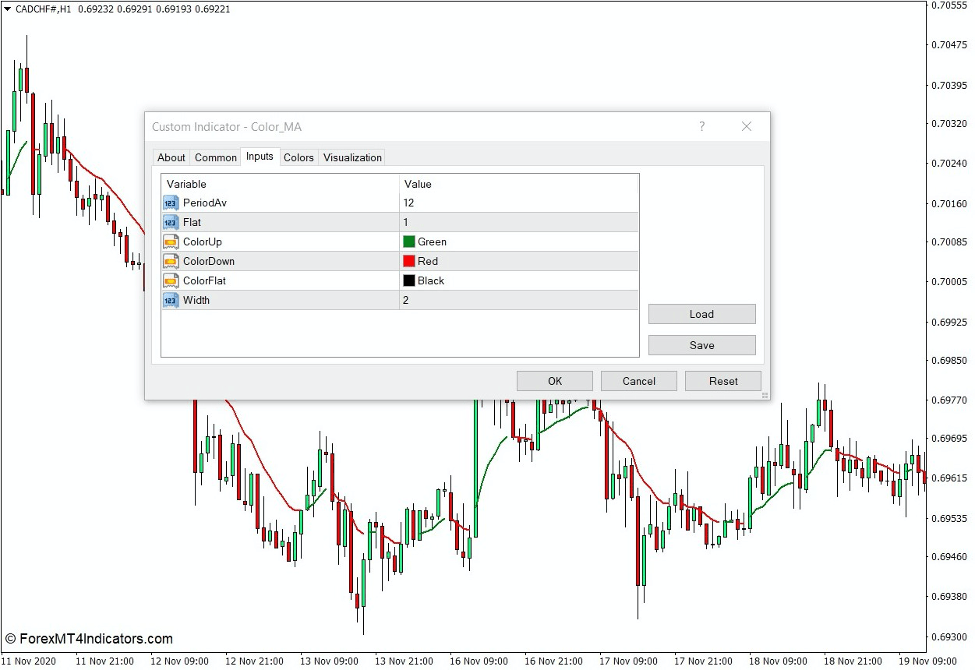Viewport: 977px width, 670px height.
Task: Click the Load button
Action: point(701,314)
